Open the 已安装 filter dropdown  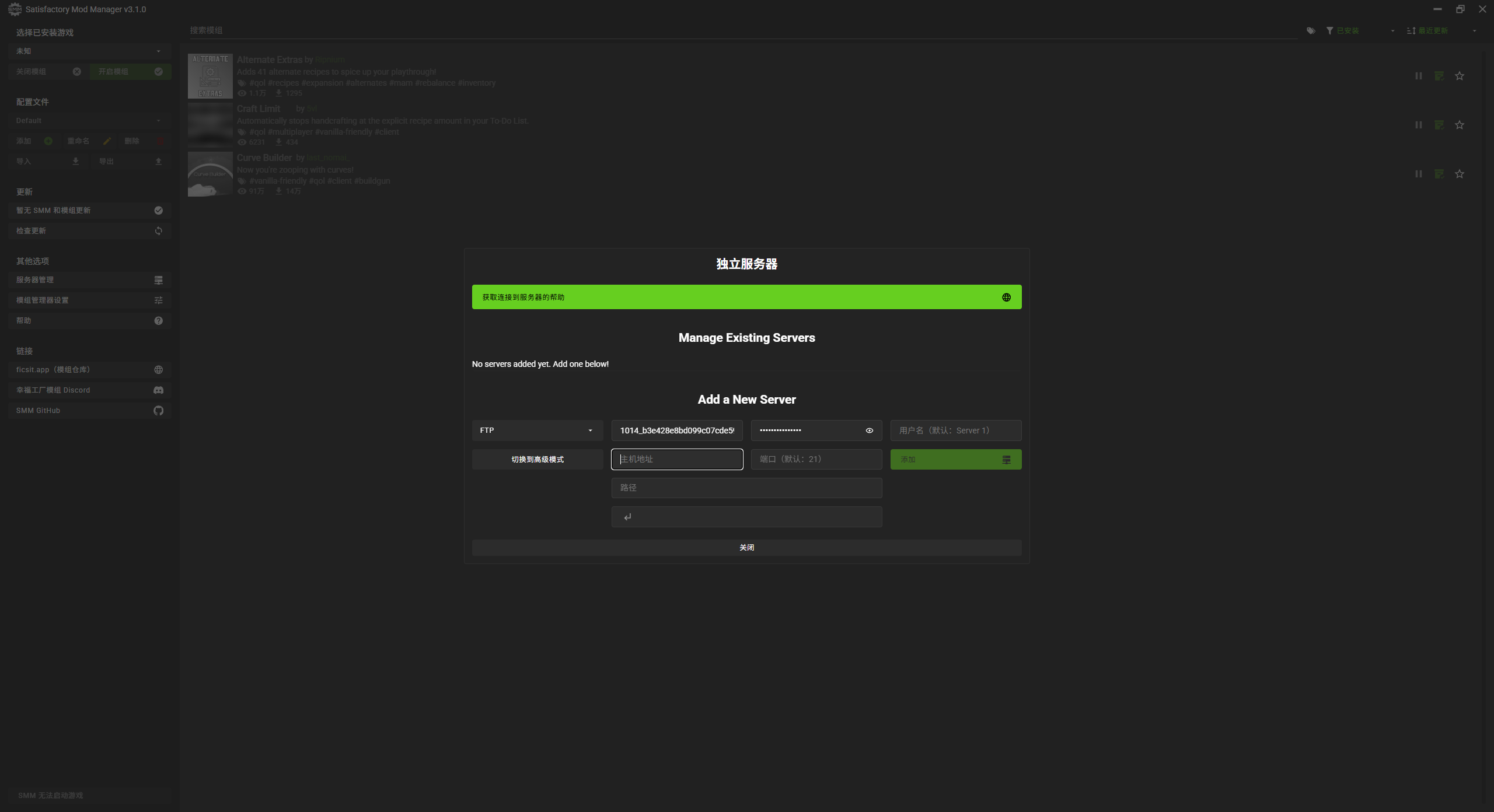click(x=1360, y=31)
